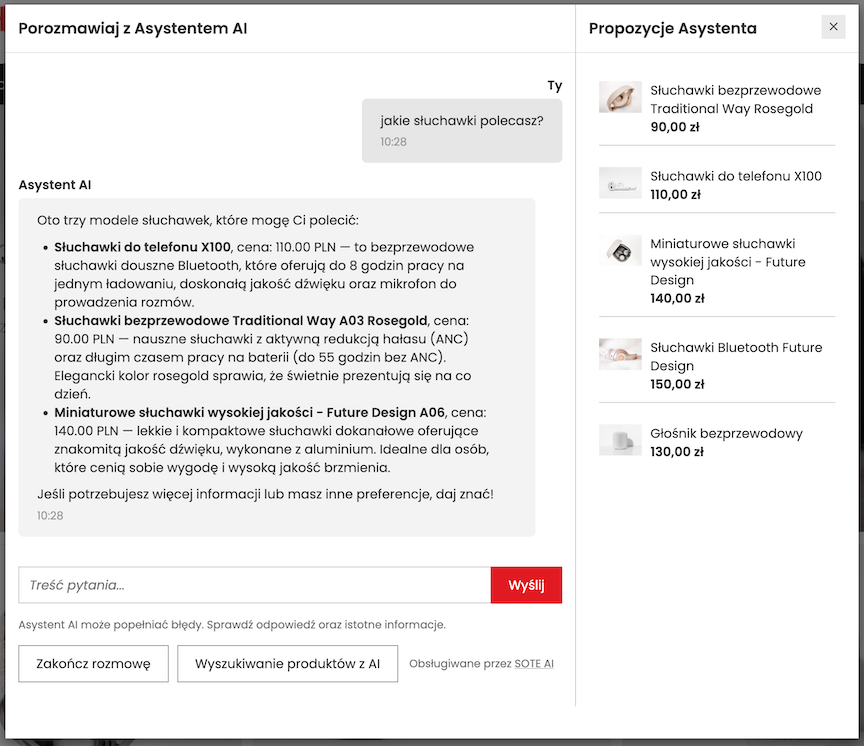The image size is (864, 746).
Task: Close the Propozycje Asystenta panel
Action: [833, 27]
